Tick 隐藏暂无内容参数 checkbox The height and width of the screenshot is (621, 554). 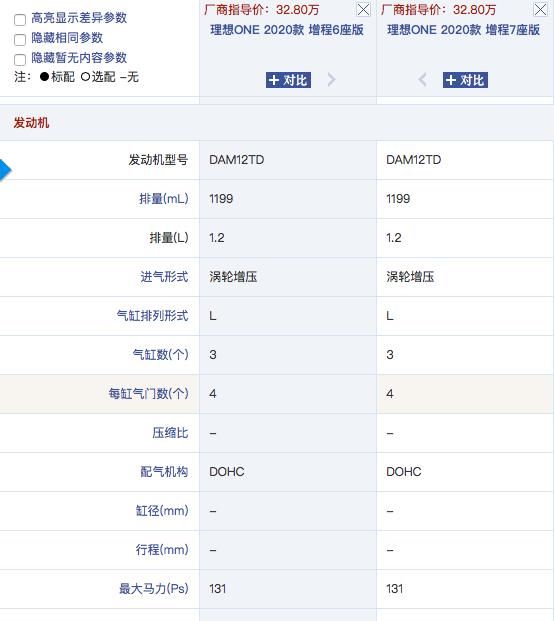pos(20,59)
